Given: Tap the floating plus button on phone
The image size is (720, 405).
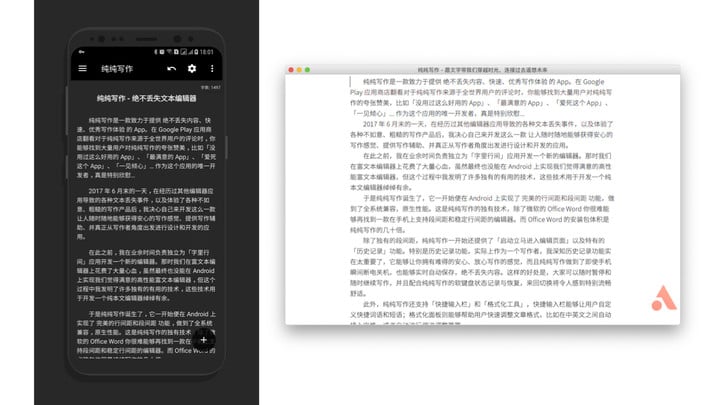Looking at the screenshot, I should coord(204,340).
